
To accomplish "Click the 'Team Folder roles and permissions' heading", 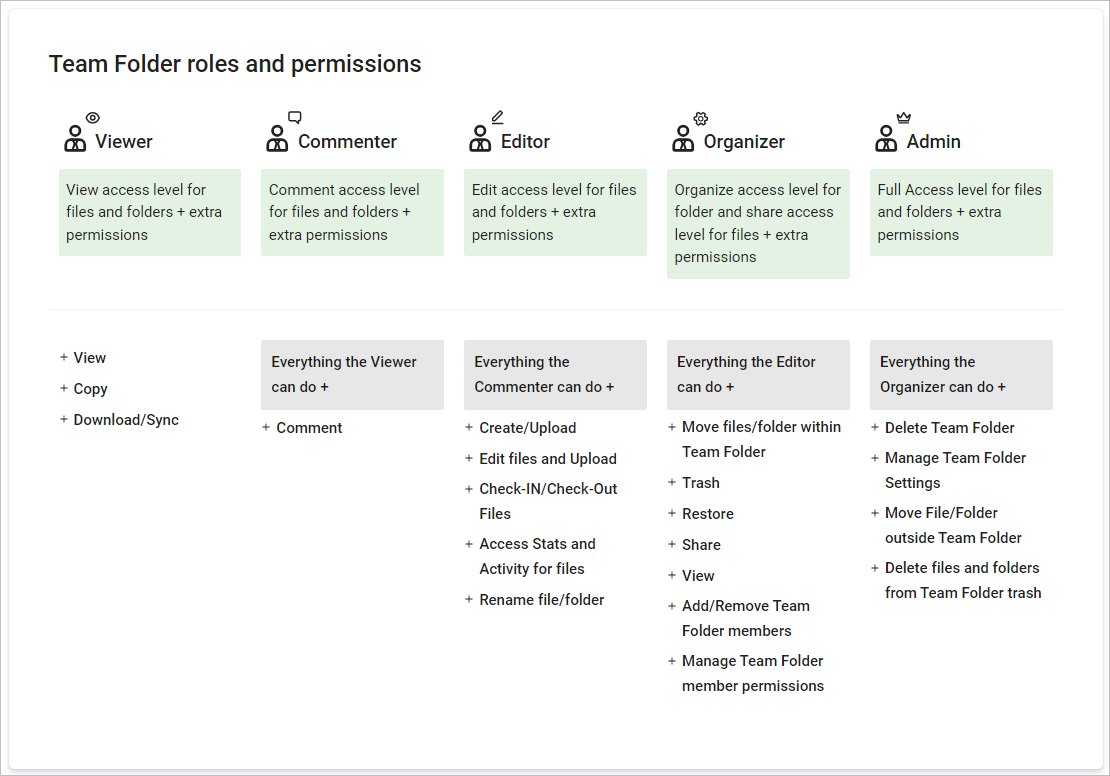I will (235, 64).
